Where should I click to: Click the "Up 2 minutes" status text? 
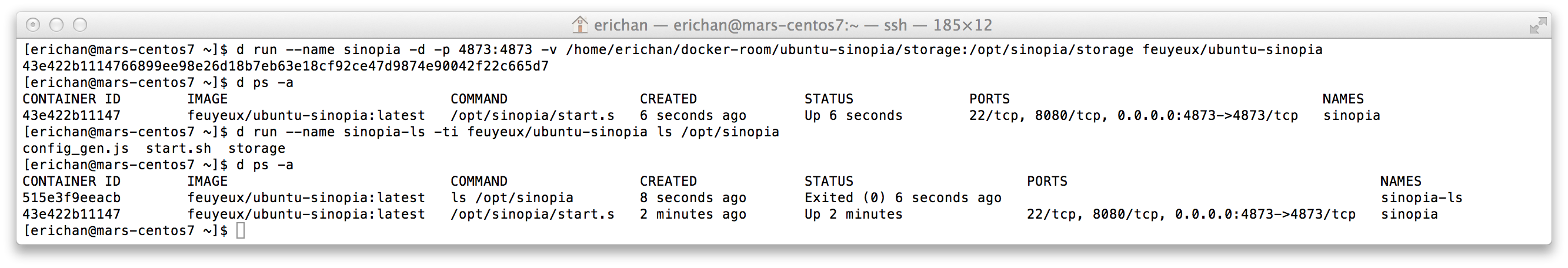point(853,215)
